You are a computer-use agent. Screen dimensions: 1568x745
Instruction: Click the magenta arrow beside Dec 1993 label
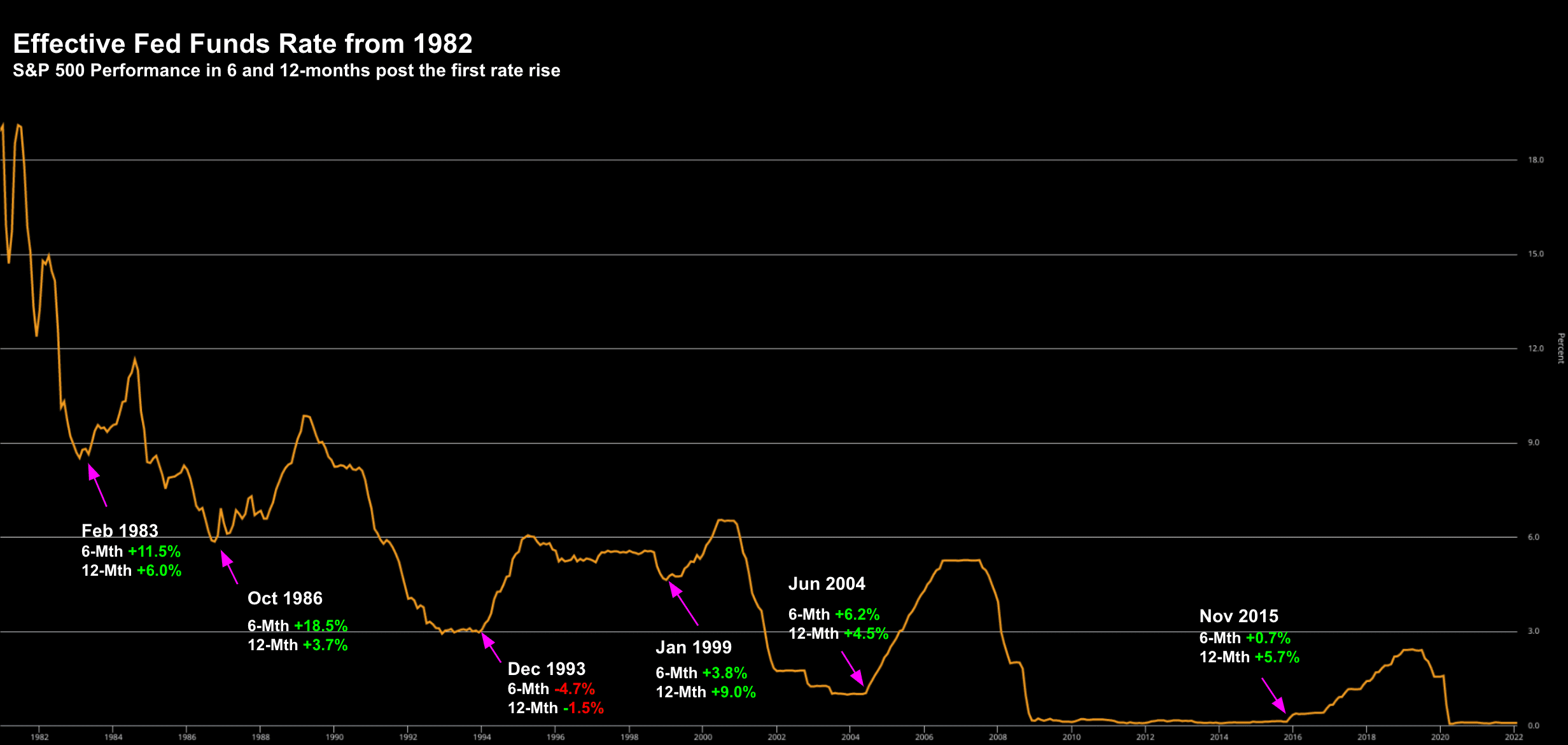491,648
